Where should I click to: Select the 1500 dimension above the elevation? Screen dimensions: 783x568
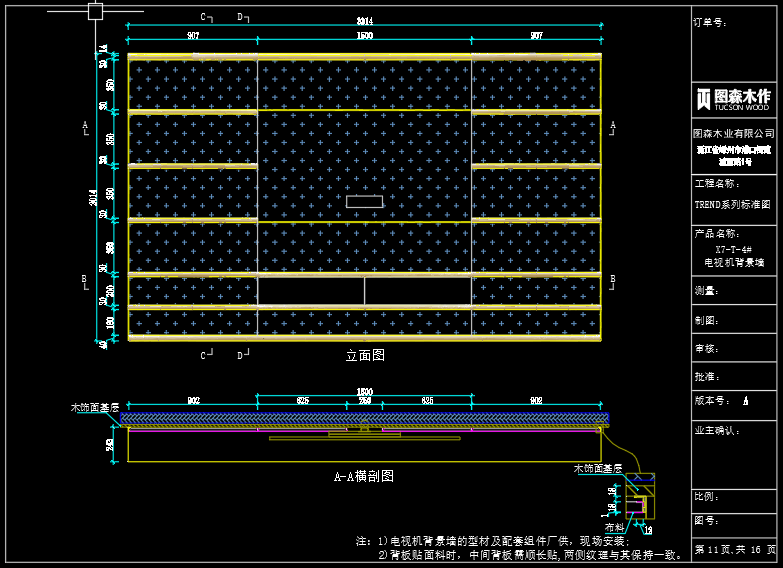pyautogui.click(x=364, y=36)
